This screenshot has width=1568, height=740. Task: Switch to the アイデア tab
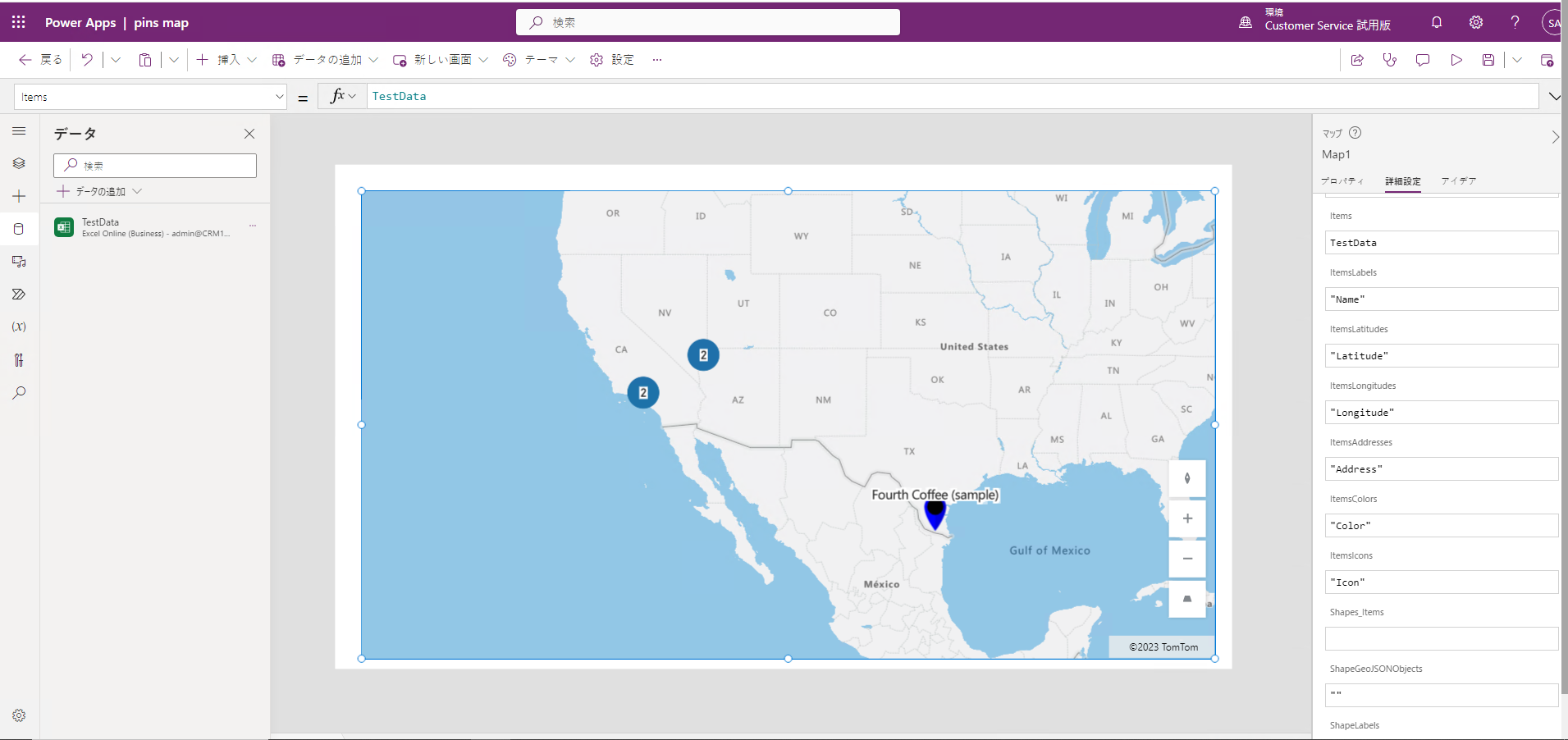[x=1459, y=181]
